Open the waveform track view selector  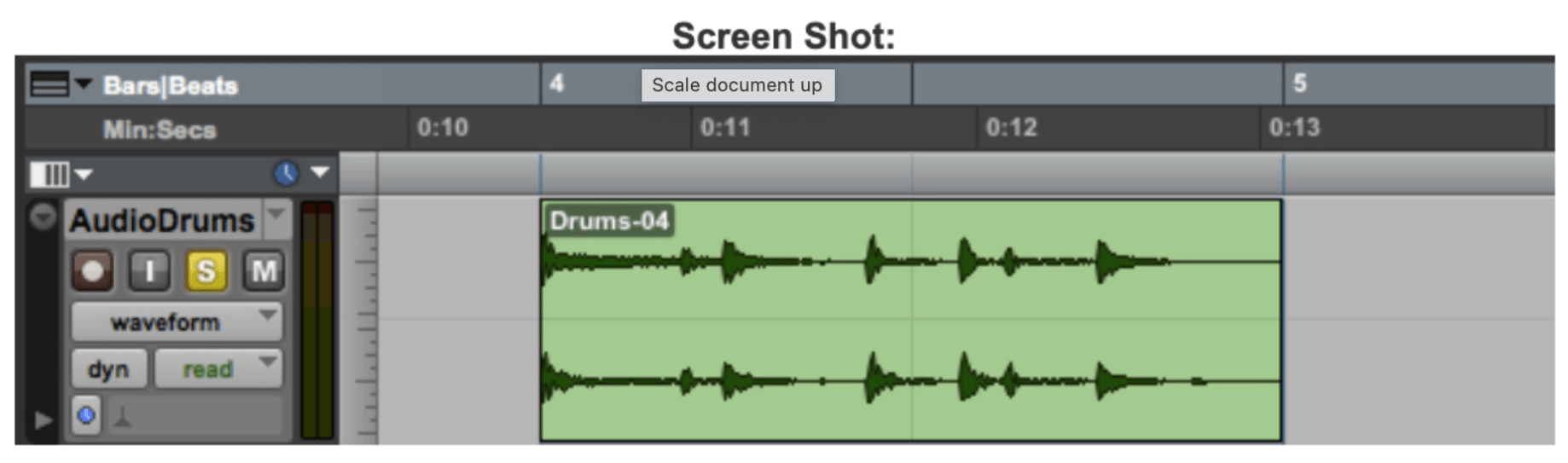tap(177, 322)
